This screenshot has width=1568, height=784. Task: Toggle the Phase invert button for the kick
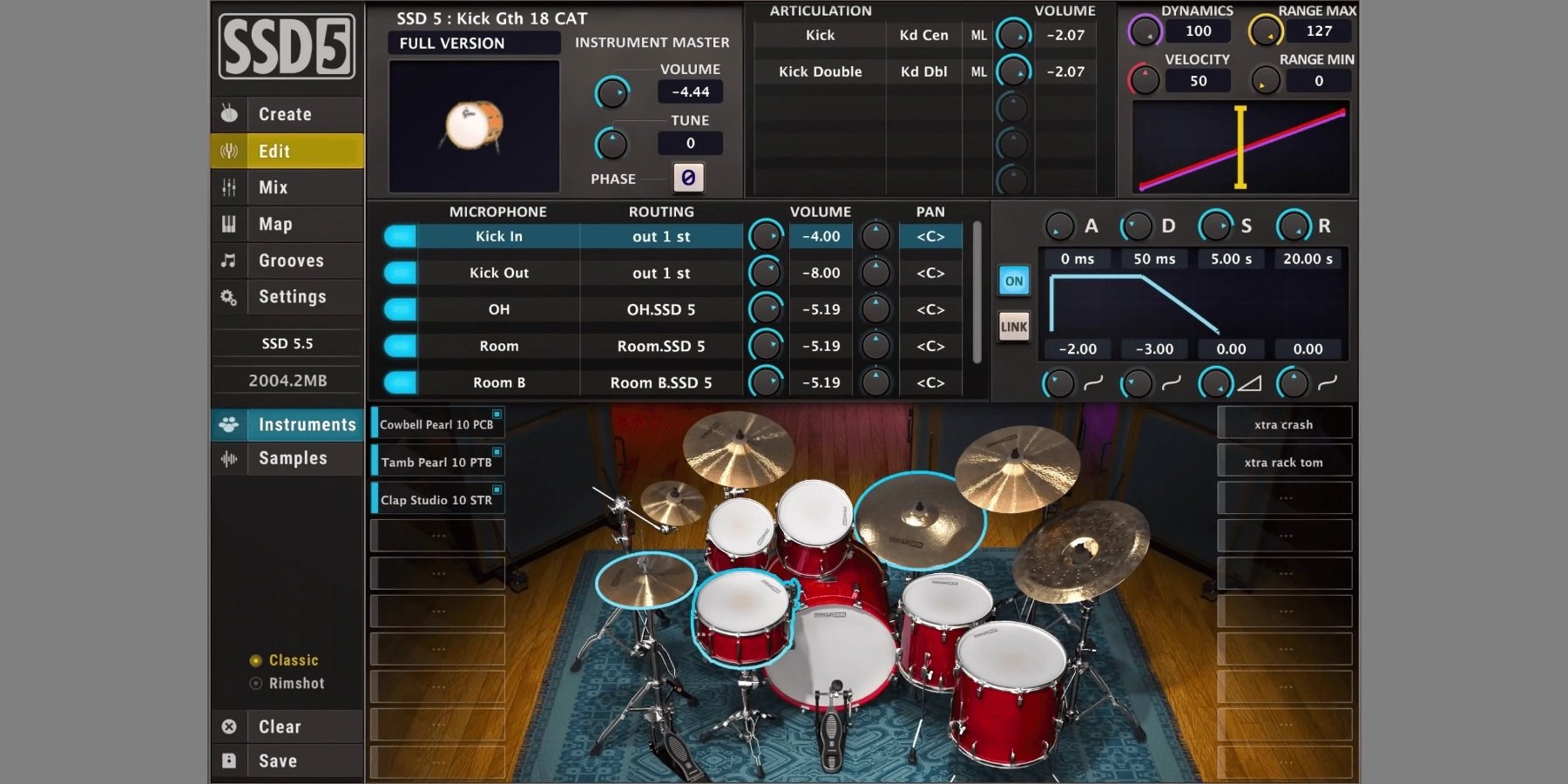689,178
